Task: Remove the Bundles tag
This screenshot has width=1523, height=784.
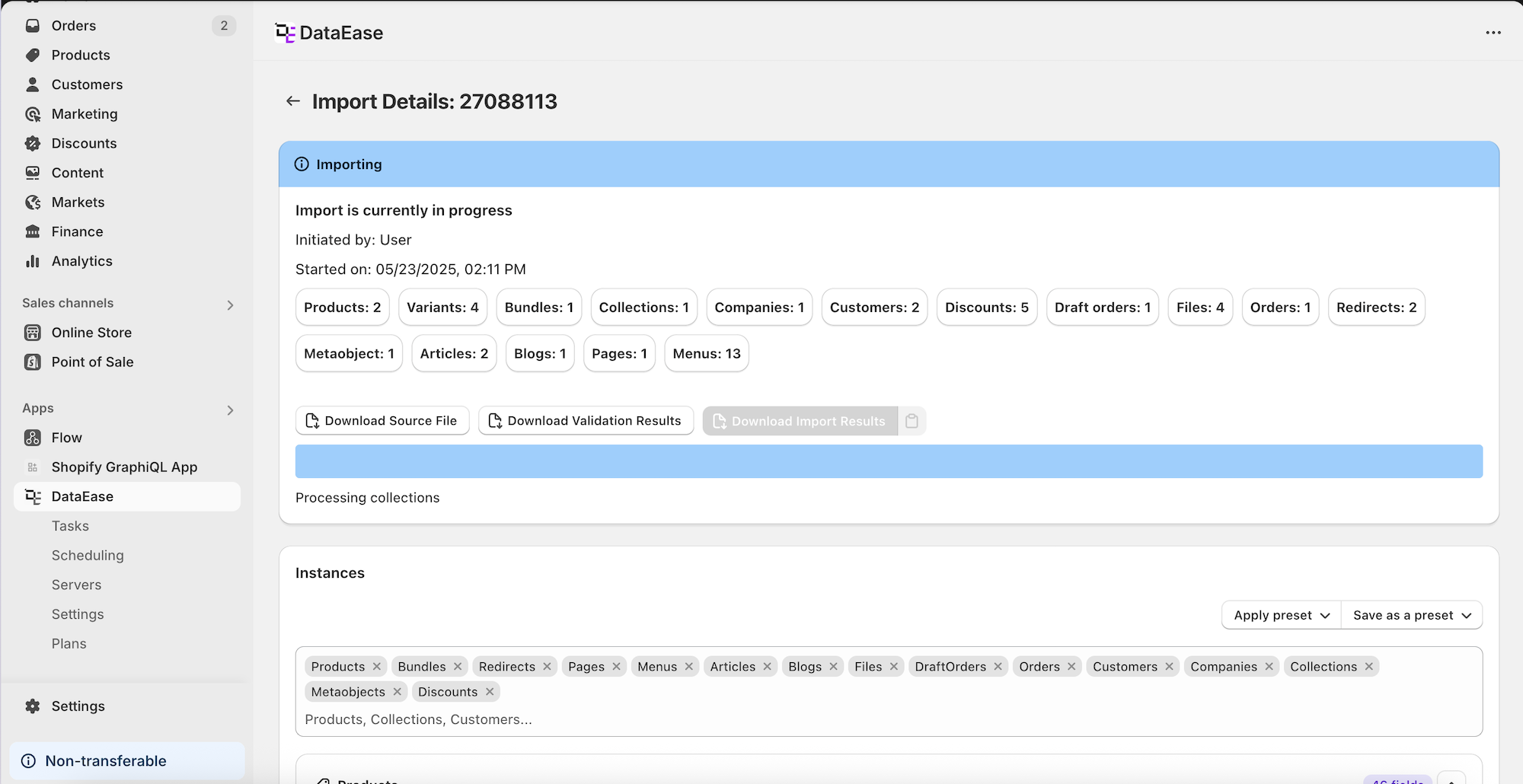Action: pyautogui.click(x=458, y=667)
